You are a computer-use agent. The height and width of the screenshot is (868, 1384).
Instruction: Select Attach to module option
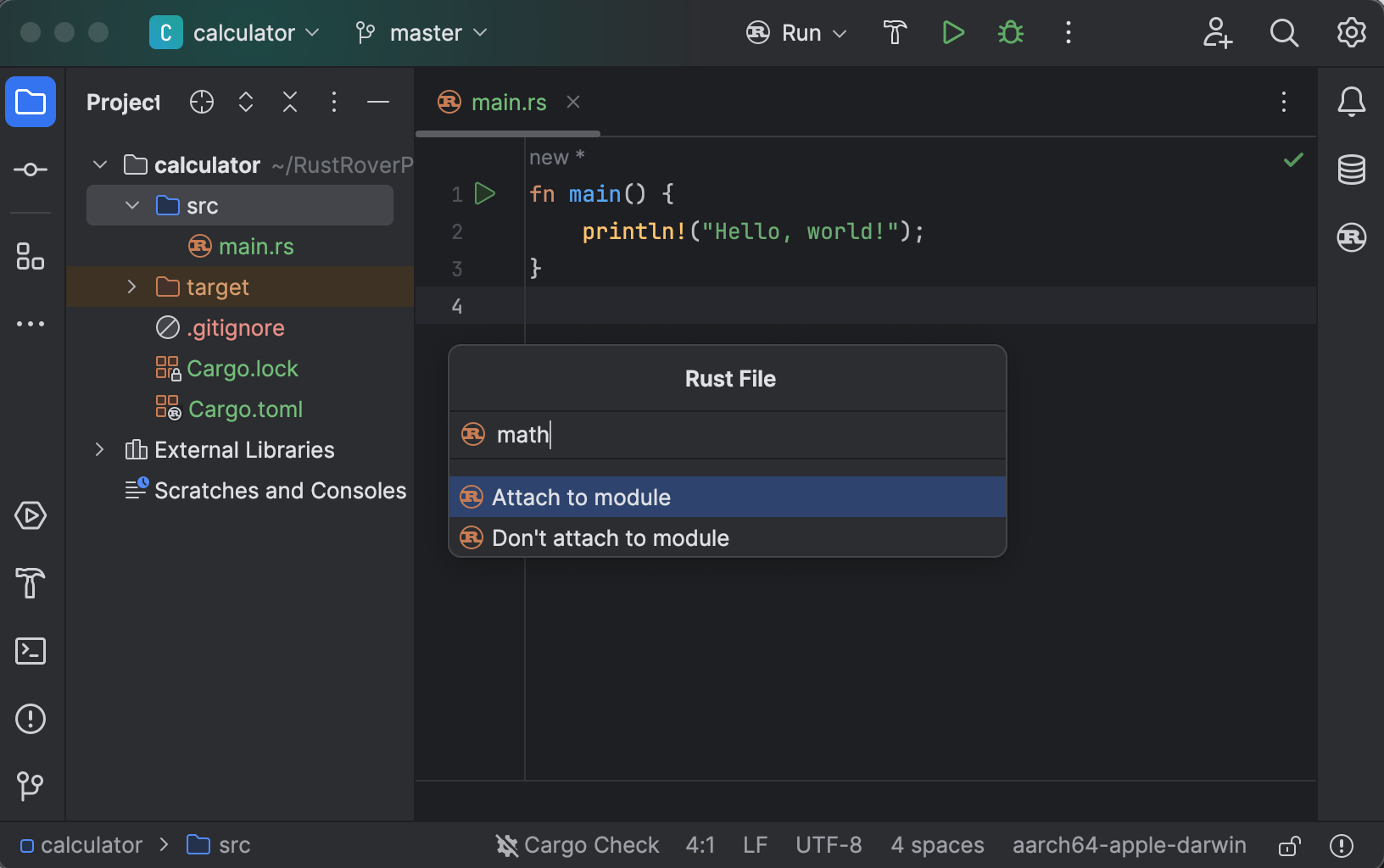728,497
